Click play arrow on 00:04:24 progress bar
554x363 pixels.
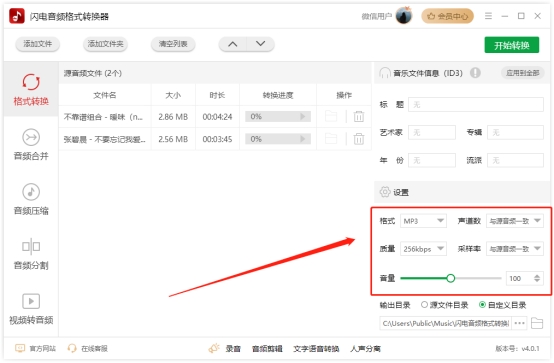coord(303,116)
